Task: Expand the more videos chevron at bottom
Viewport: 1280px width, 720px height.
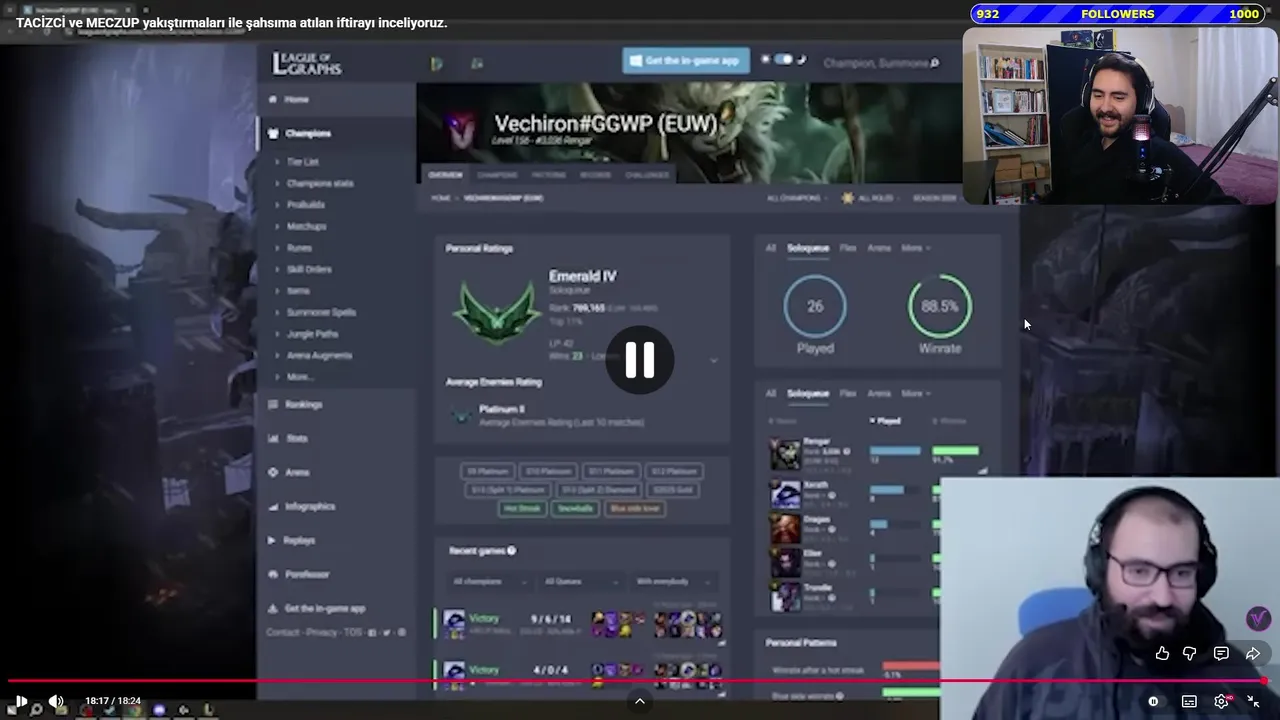Action: pos(640,701)
